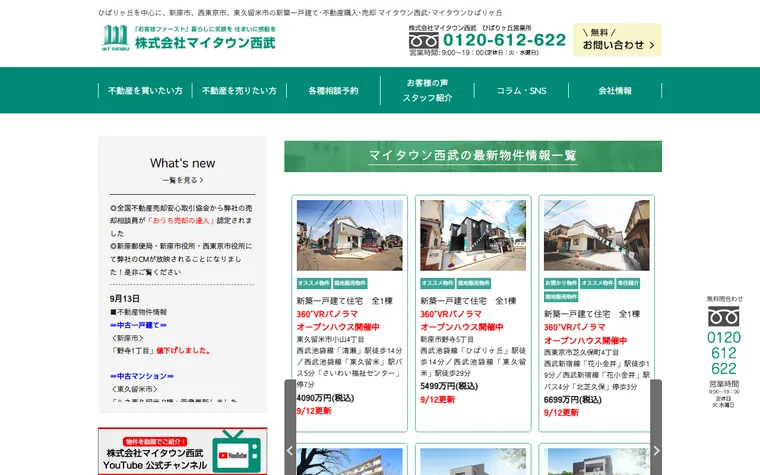Click the YouTube TV icon in banner
This screenshot has width=760, height=475.
[x=237, y=451]
